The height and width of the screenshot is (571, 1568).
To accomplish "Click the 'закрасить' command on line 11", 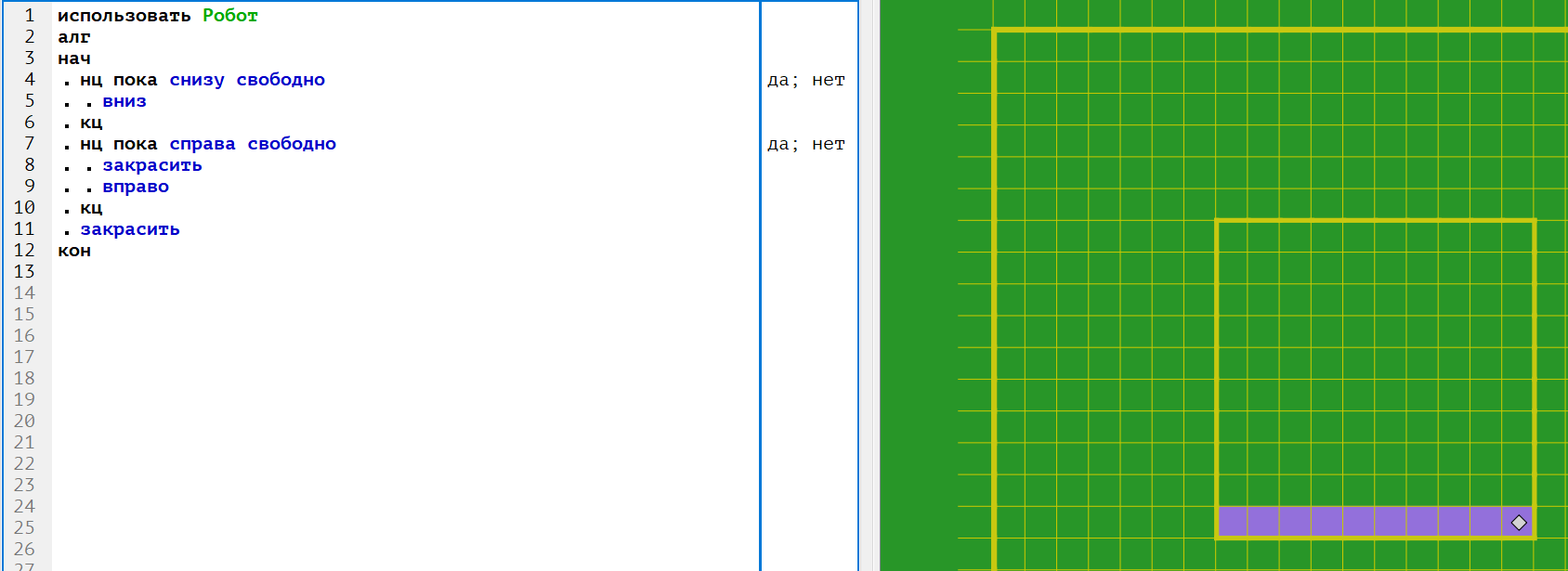I will click(x=130, y=229).
